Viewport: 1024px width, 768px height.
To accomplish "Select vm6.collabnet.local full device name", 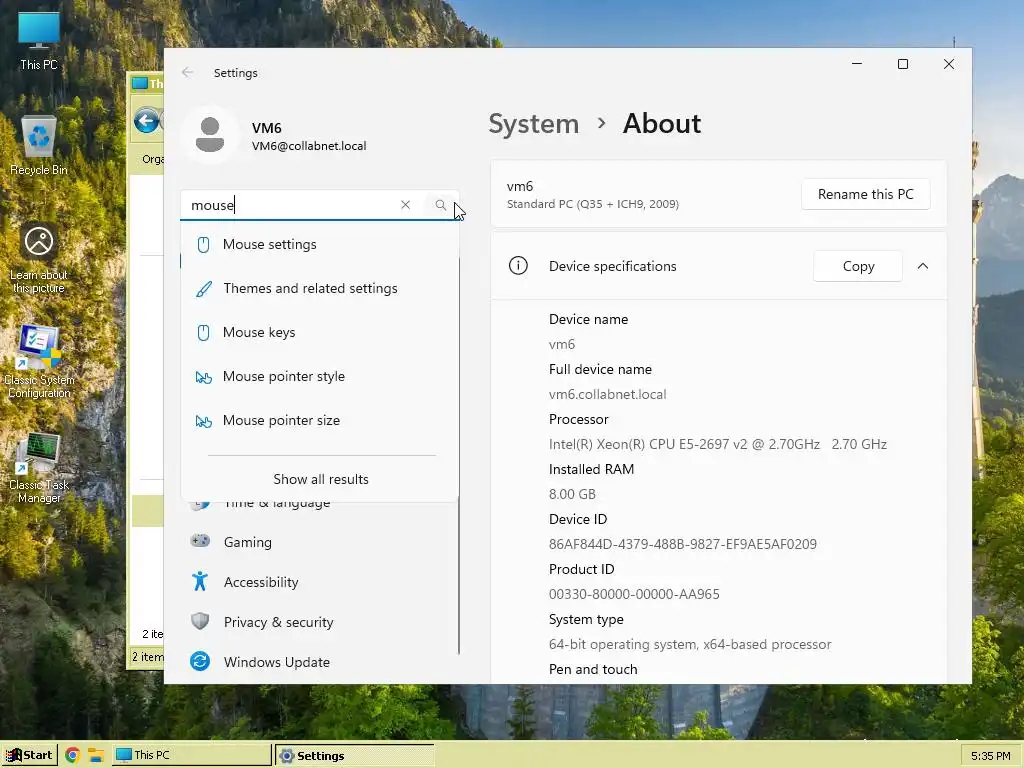I will tap(607, 394).
